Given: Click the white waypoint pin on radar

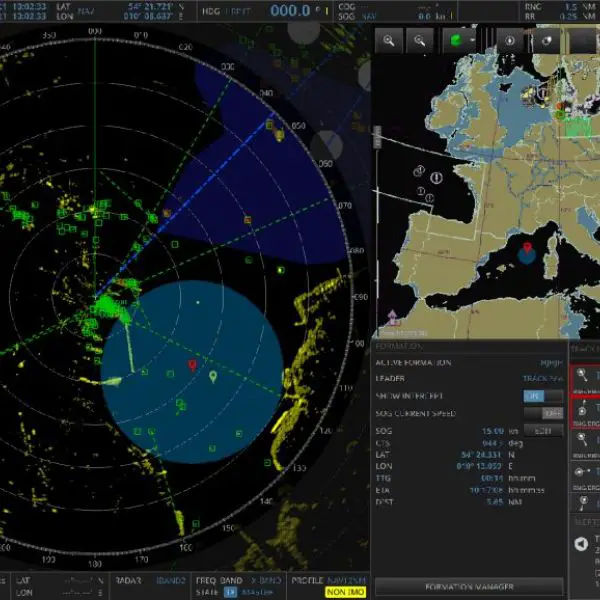Looking at the screenshot, I should tap(212, 377).
